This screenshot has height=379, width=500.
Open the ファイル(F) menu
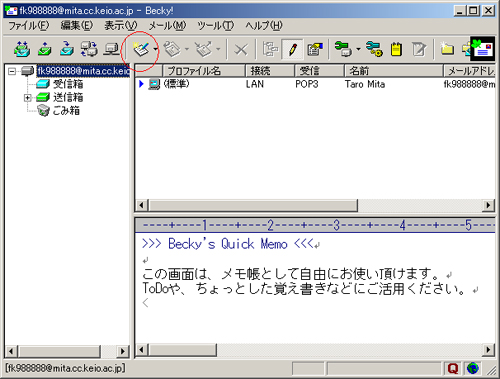(29, 26)
